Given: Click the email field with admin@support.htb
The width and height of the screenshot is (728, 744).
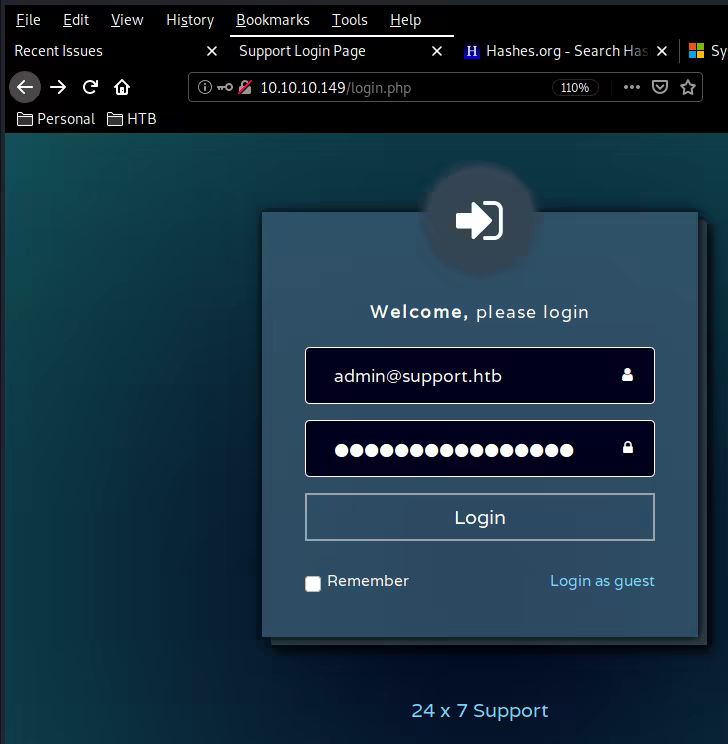Looking at the screenshot, I should pos(470,376).
